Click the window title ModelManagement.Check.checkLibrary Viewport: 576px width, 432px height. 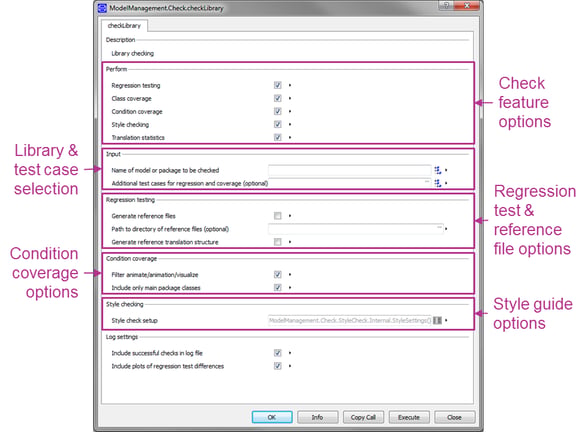[166, 8]
